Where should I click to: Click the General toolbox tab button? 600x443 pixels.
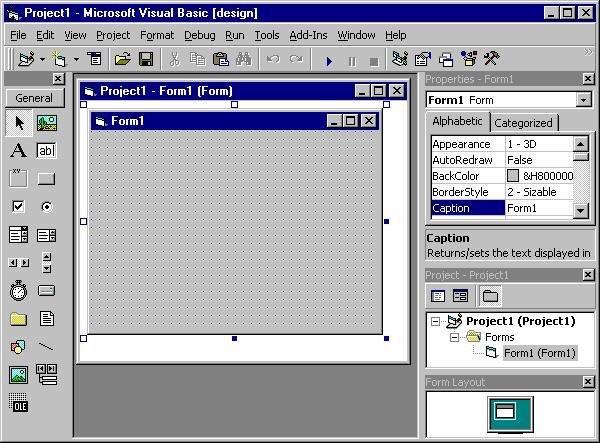34,98
